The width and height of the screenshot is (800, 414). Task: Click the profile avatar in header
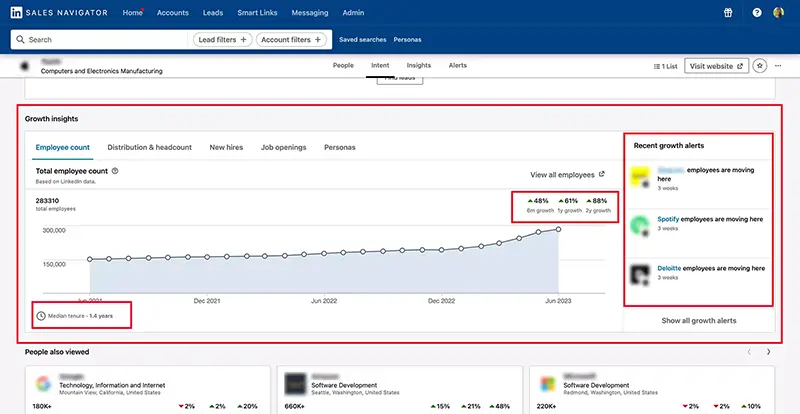pos(779,13)
